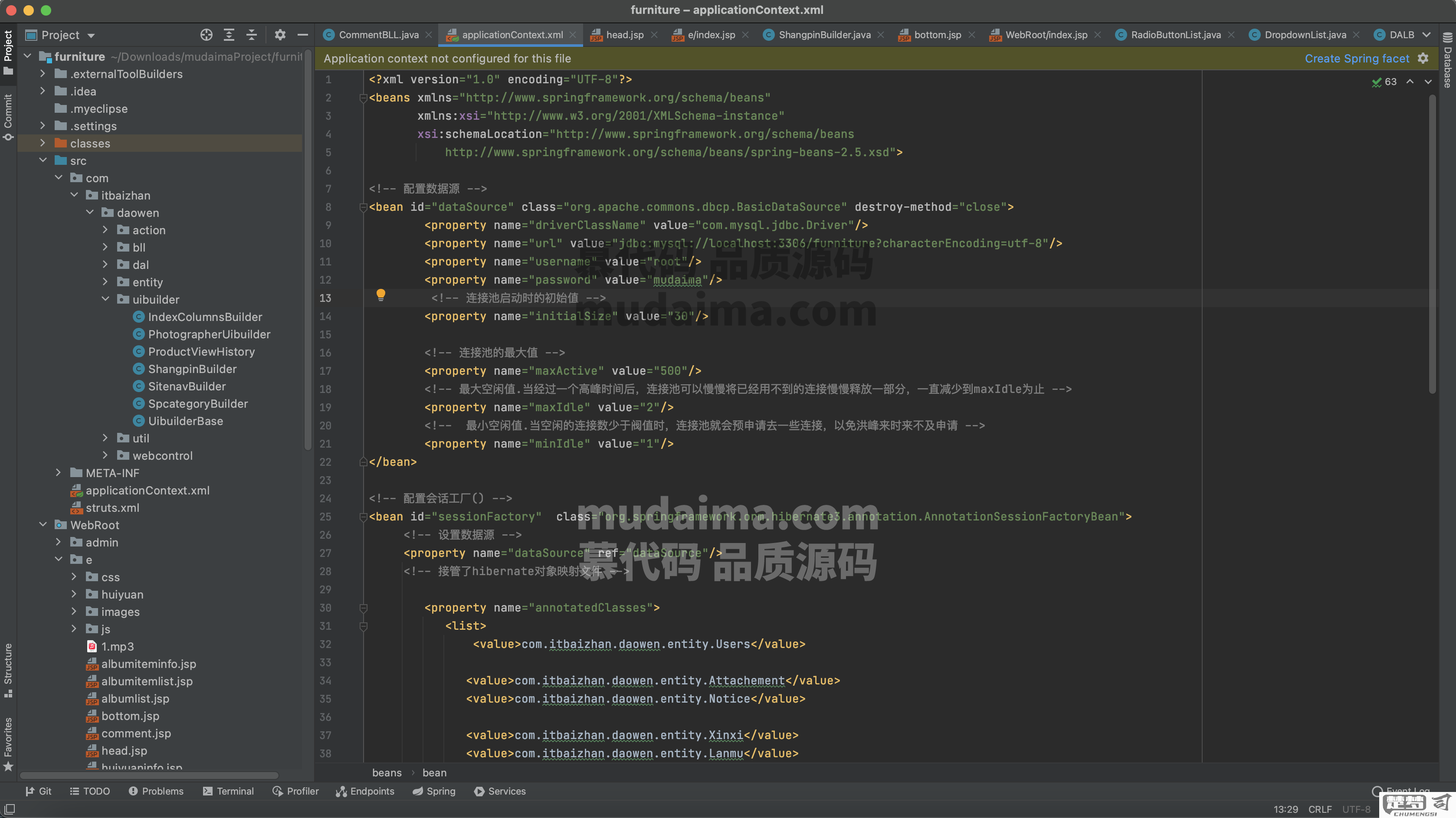Click the locate/select opened file target icon

click(x=207, y=35)
